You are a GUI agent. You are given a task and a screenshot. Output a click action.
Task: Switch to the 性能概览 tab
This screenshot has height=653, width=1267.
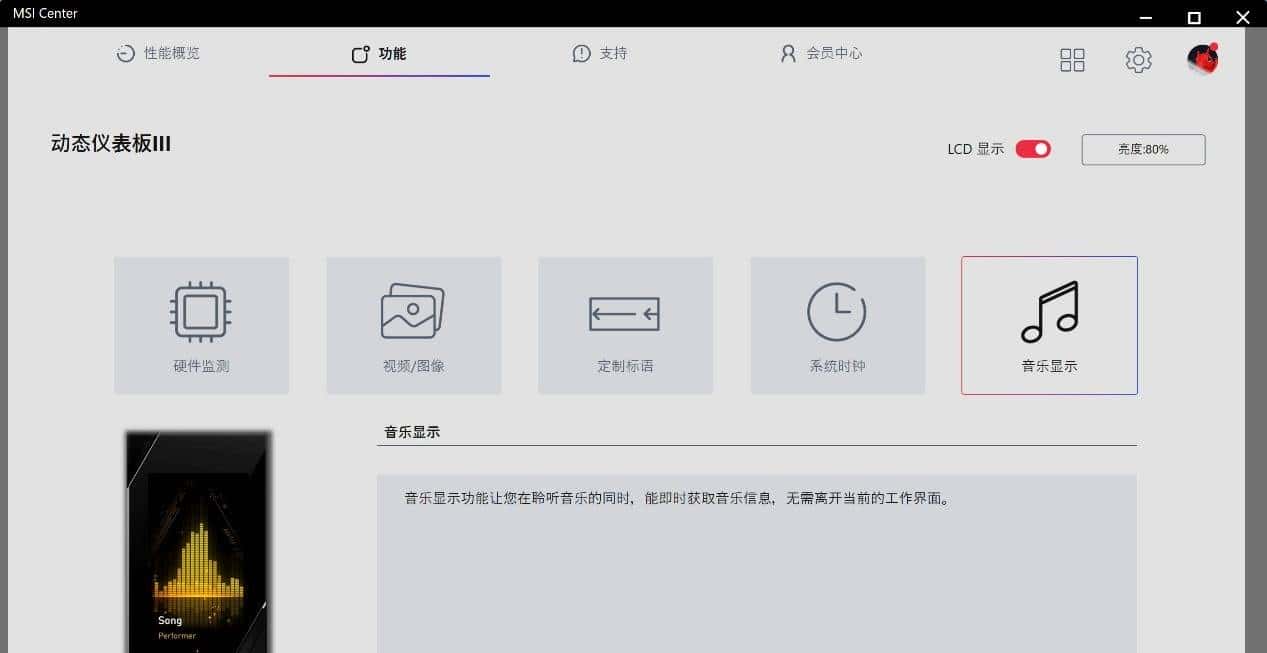pyautogui.click(x=157, y=54)
